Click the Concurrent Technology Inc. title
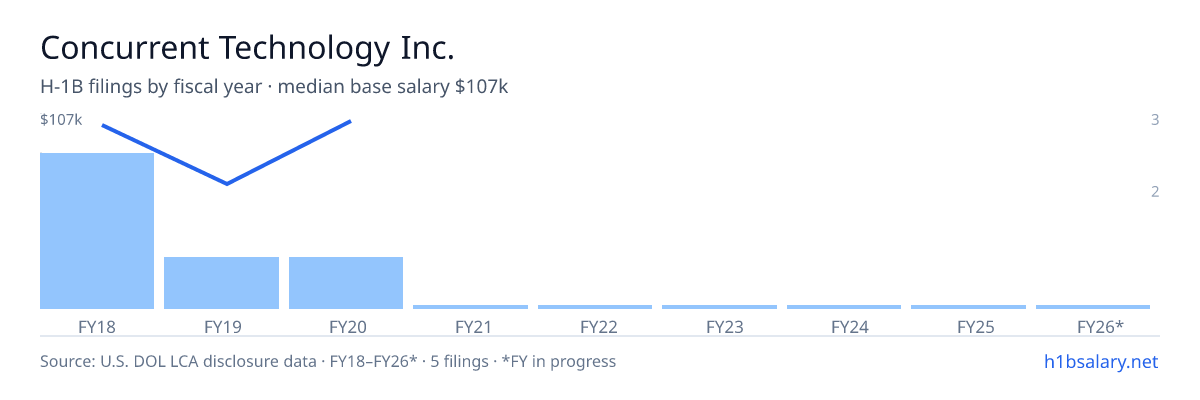This screenshot has width=1200, height=400. pyautogui.click(x=247, y=47)
